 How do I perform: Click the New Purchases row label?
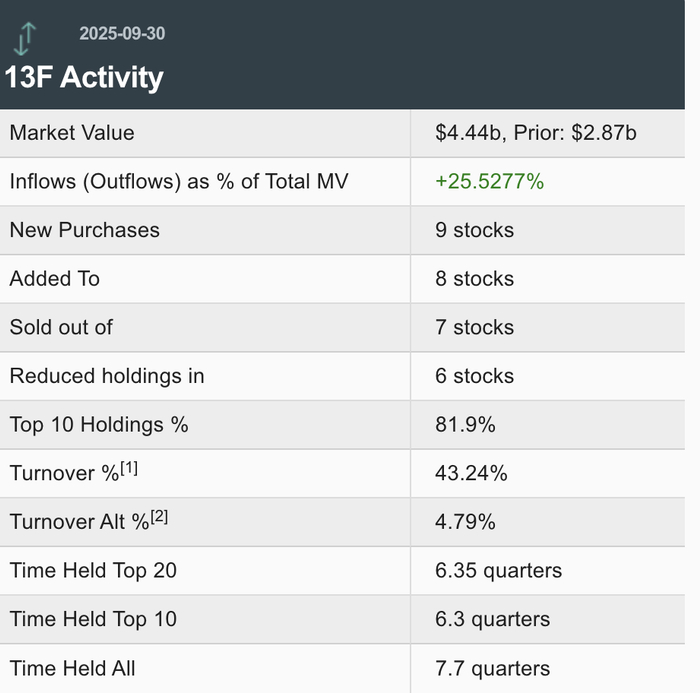coord(84,230)
